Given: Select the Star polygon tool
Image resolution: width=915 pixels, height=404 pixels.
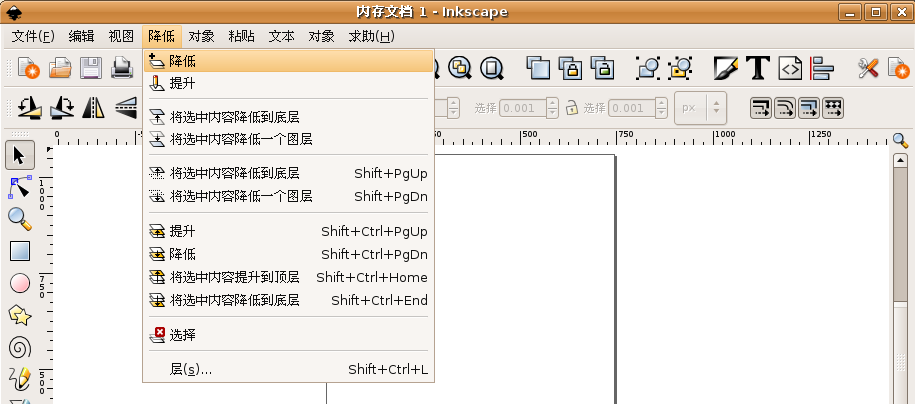Looking at the screenshot, I should tap(19, 316).
